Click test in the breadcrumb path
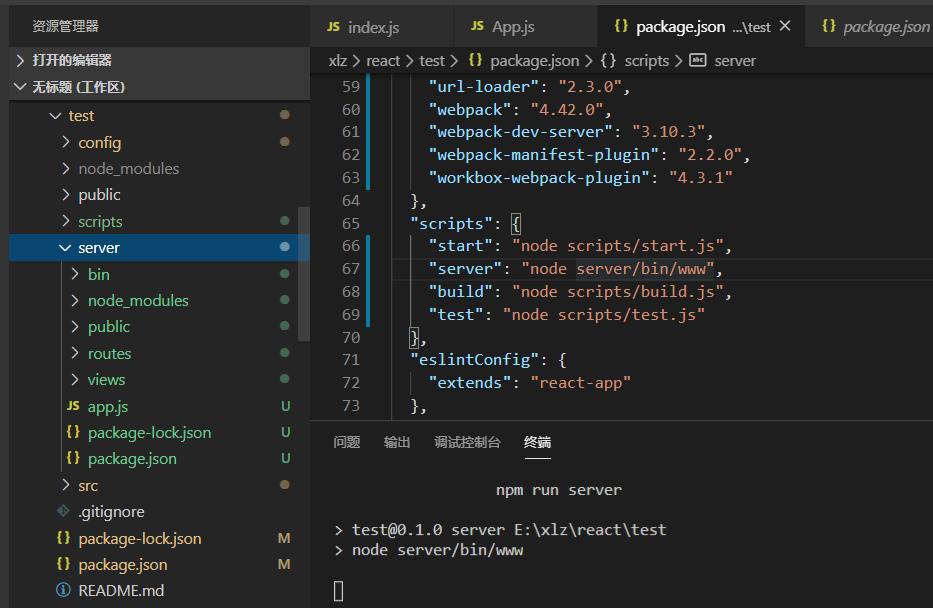Image resolution: width=933 pixels, height=608 pixels. tap(432, 61)
